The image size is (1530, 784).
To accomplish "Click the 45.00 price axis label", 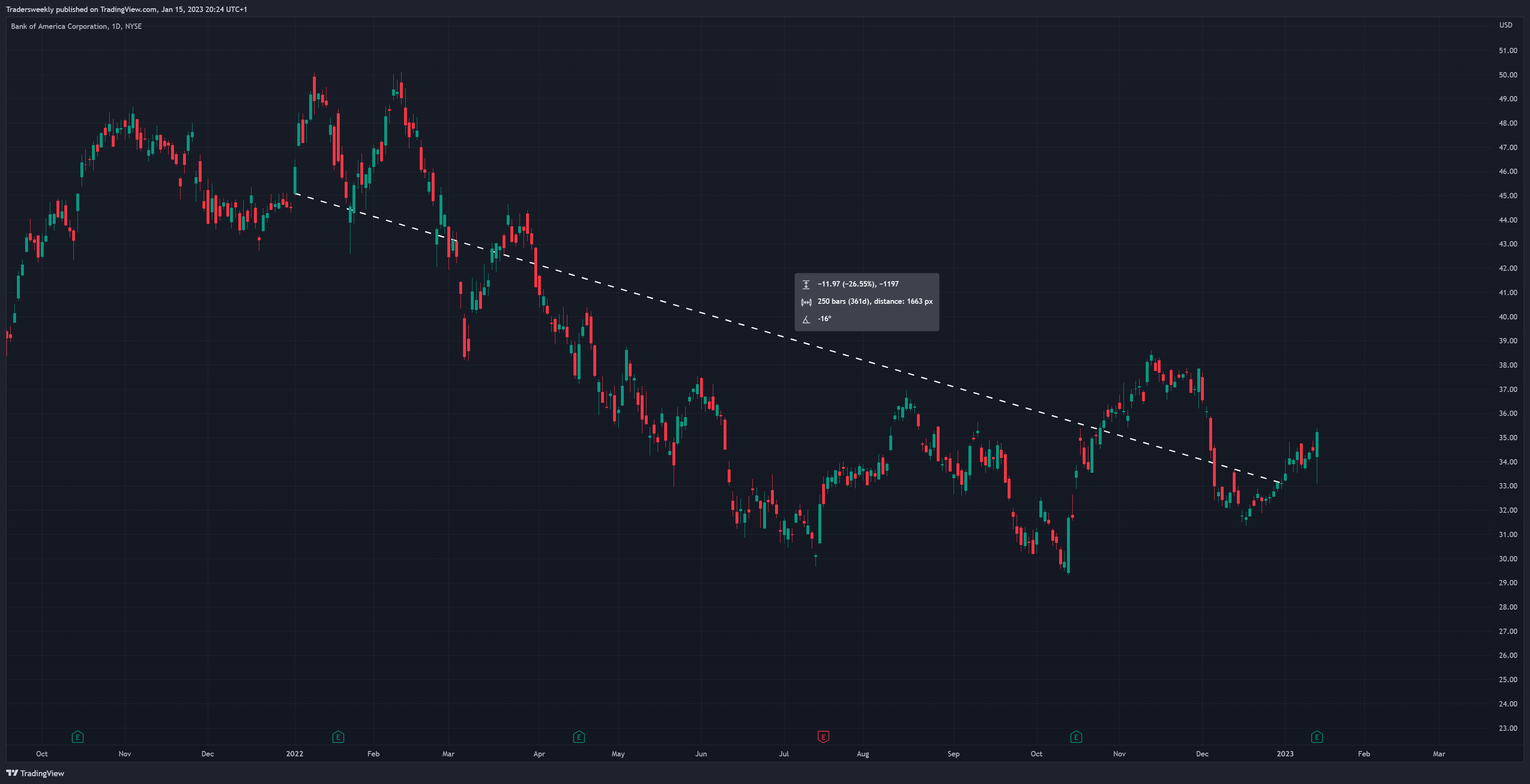I will tap(1507, 195).
